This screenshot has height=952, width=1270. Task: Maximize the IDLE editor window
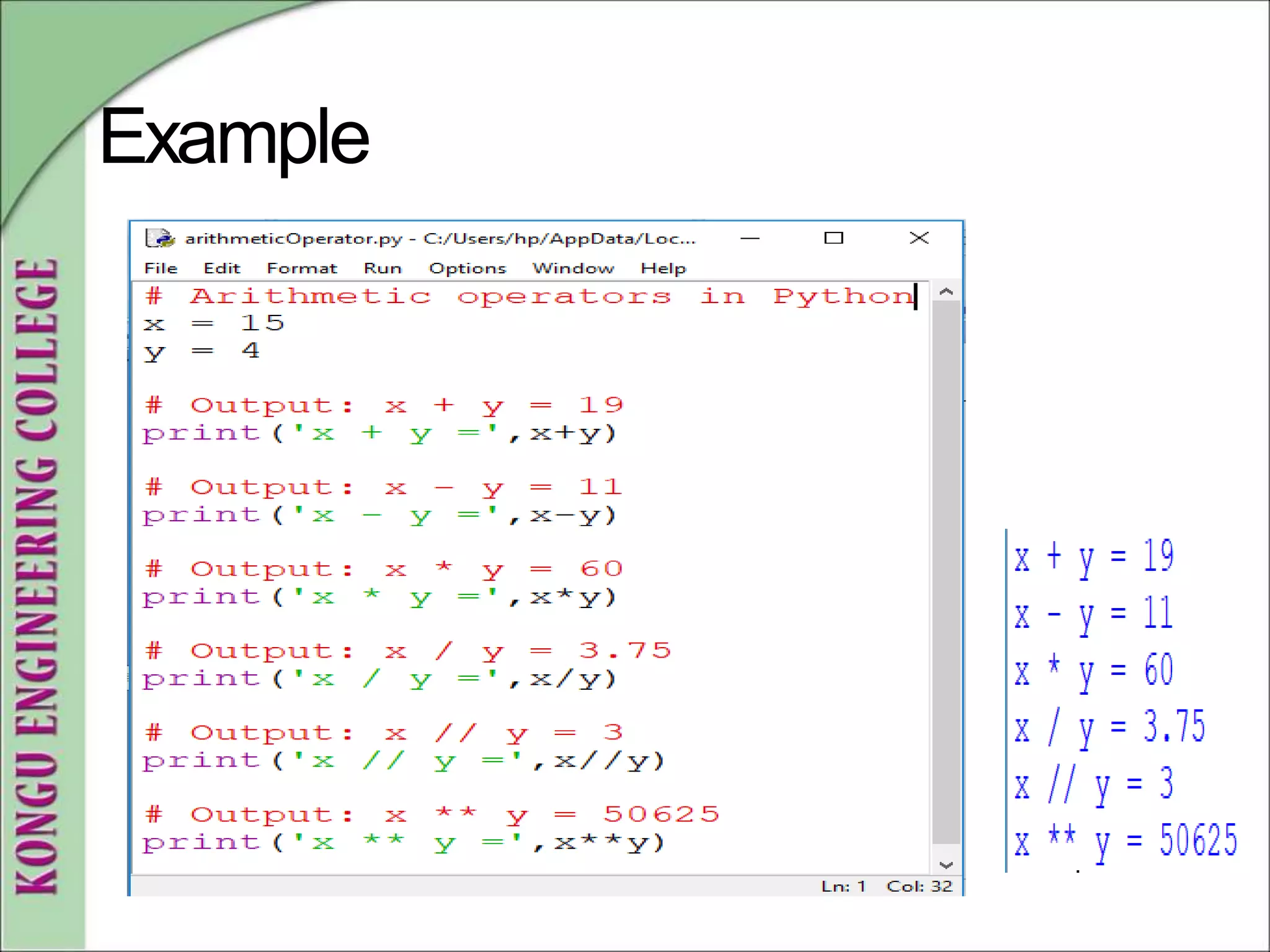click(x=833, y=238)
